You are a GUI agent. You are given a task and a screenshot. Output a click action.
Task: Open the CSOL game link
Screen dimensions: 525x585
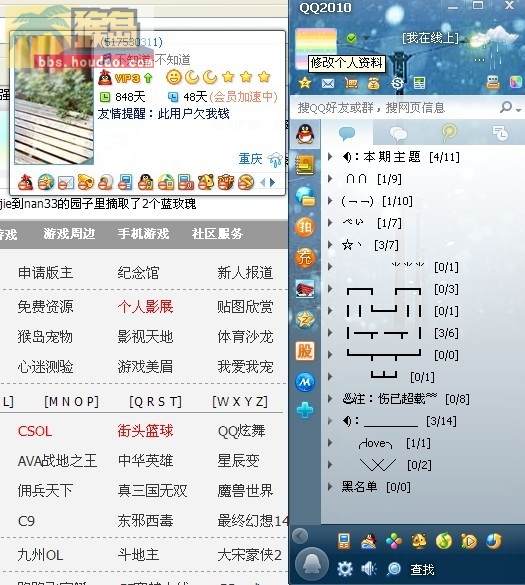coord(35,431)
